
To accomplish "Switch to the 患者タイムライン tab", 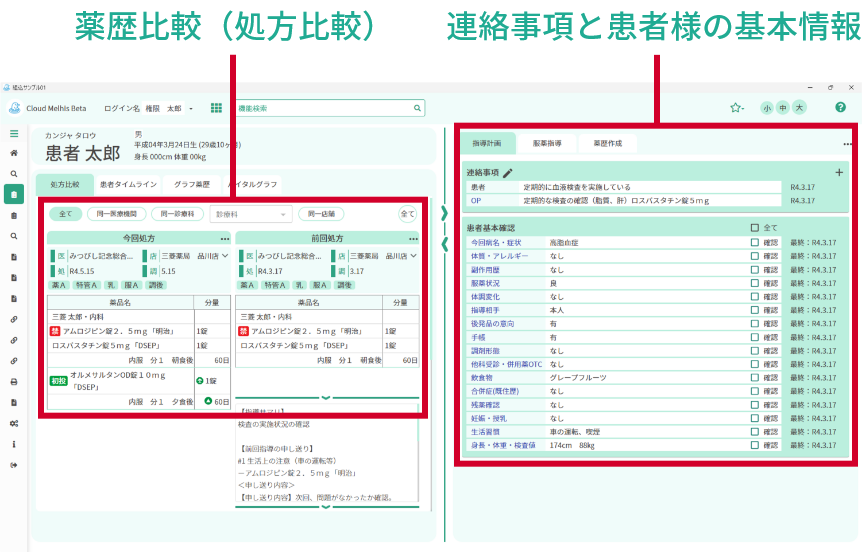I will (126, 185).
